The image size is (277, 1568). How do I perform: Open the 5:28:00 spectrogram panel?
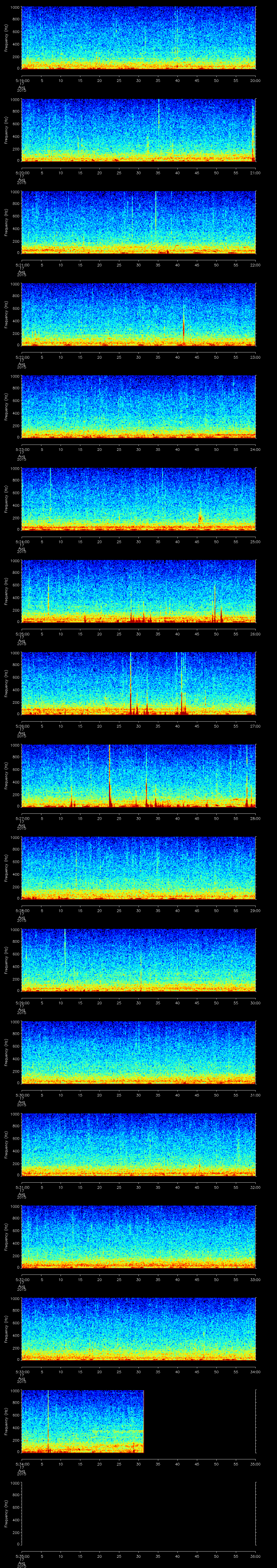point(138,868)
